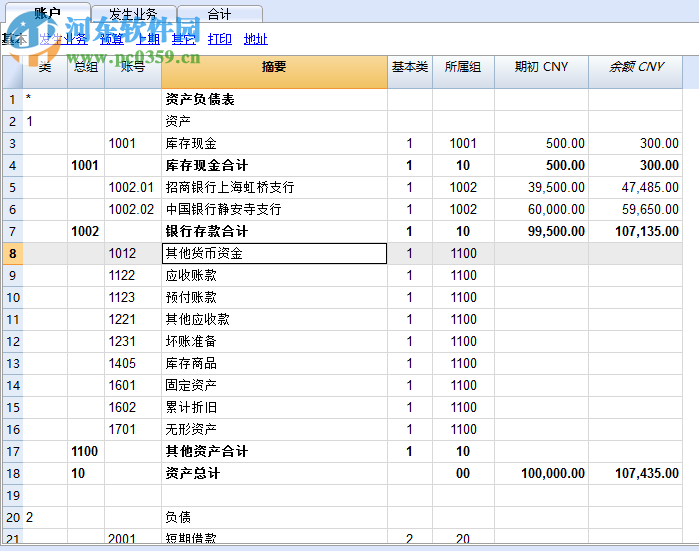
Task: Select account number 1012 cell
Action: (x=133, y=253)
